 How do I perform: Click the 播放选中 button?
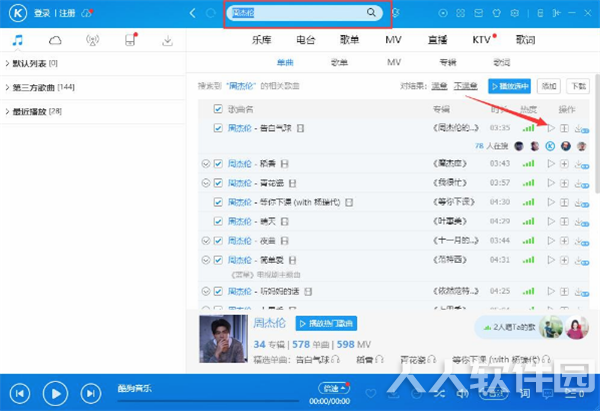click(510, 86)
